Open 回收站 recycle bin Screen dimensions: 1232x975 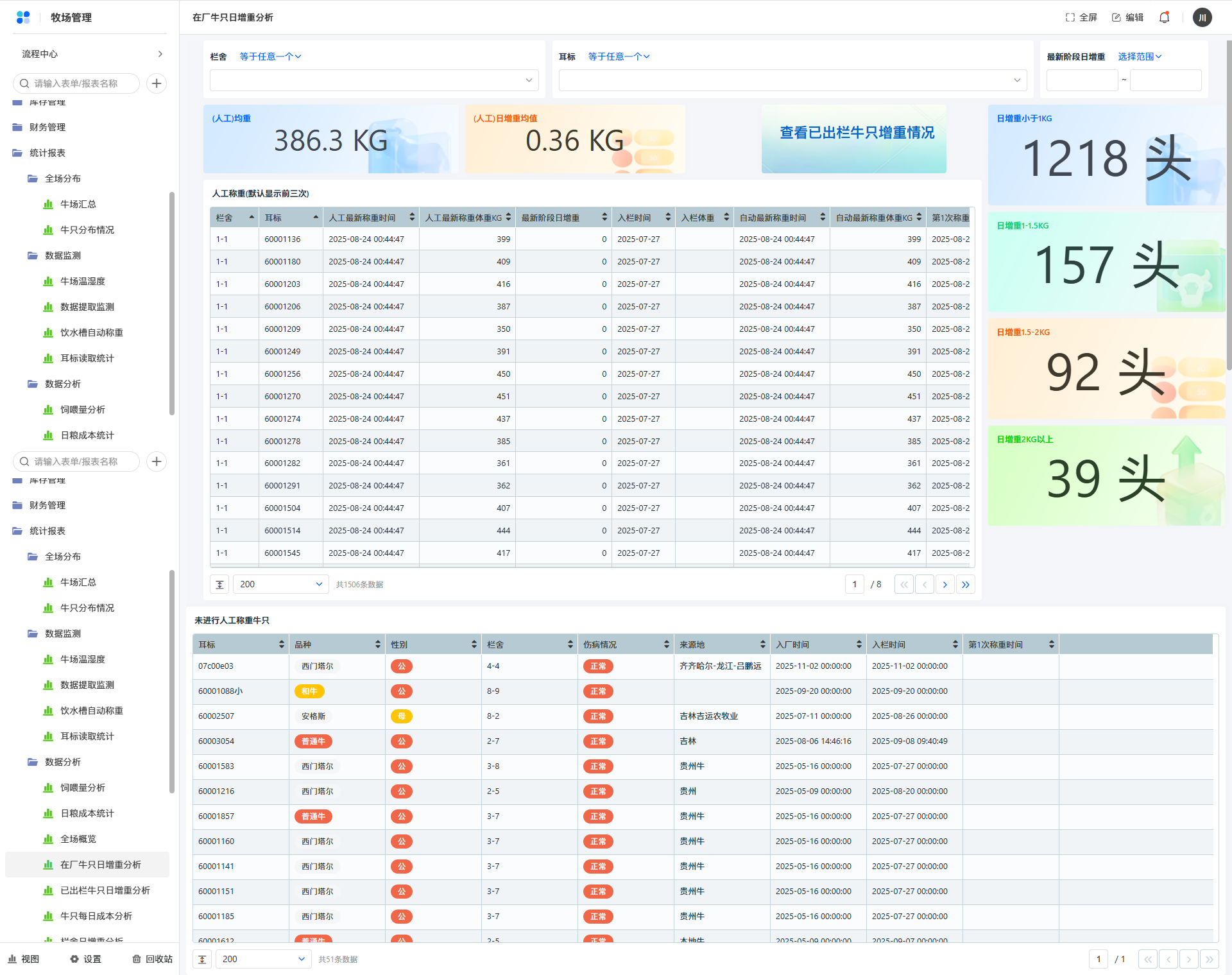153,959
